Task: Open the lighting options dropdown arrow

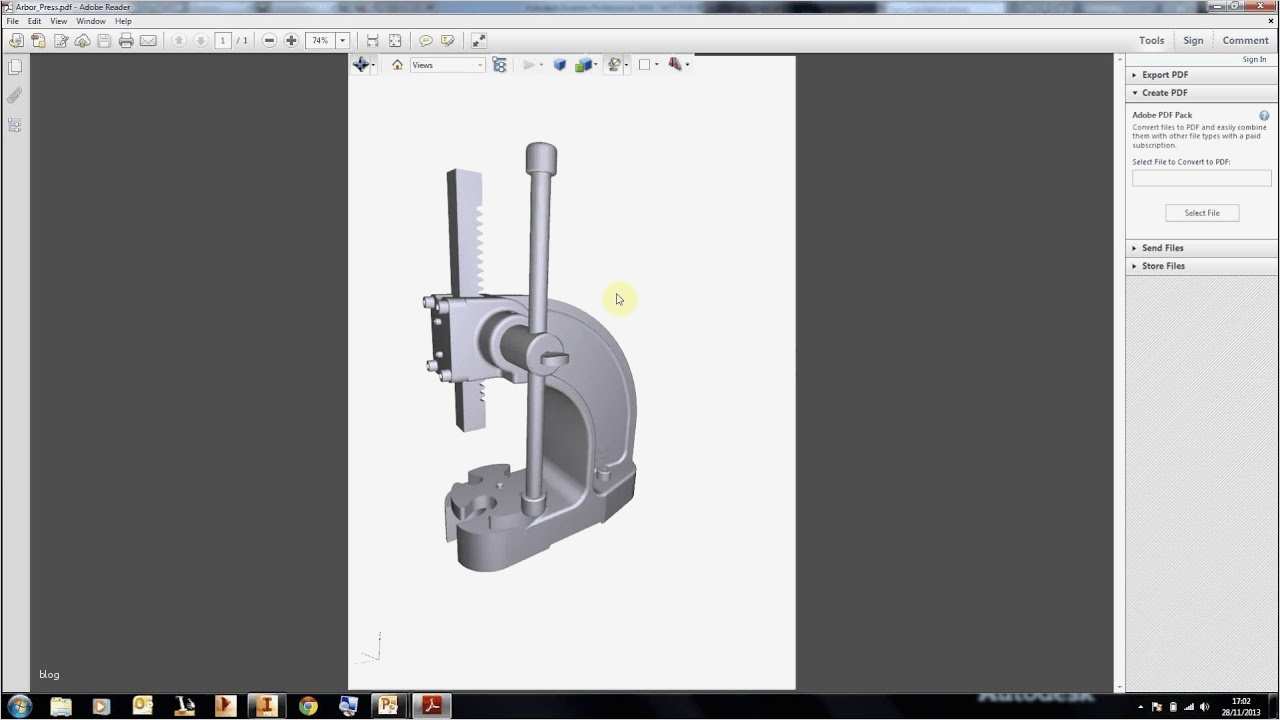Action: click(x=626, y=65)
